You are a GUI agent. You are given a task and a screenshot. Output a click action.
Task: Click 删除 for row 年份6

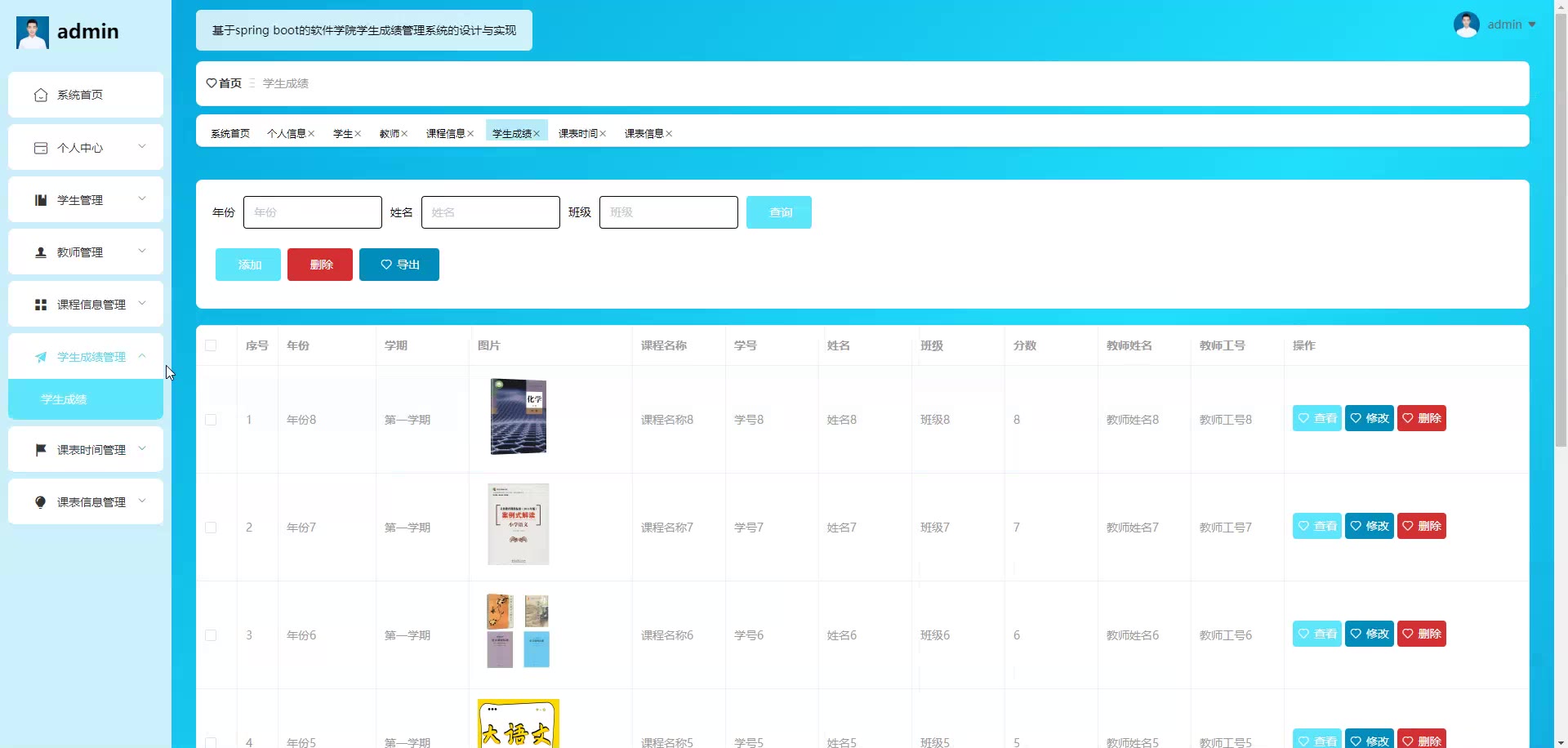click(x=1422, y=634)
